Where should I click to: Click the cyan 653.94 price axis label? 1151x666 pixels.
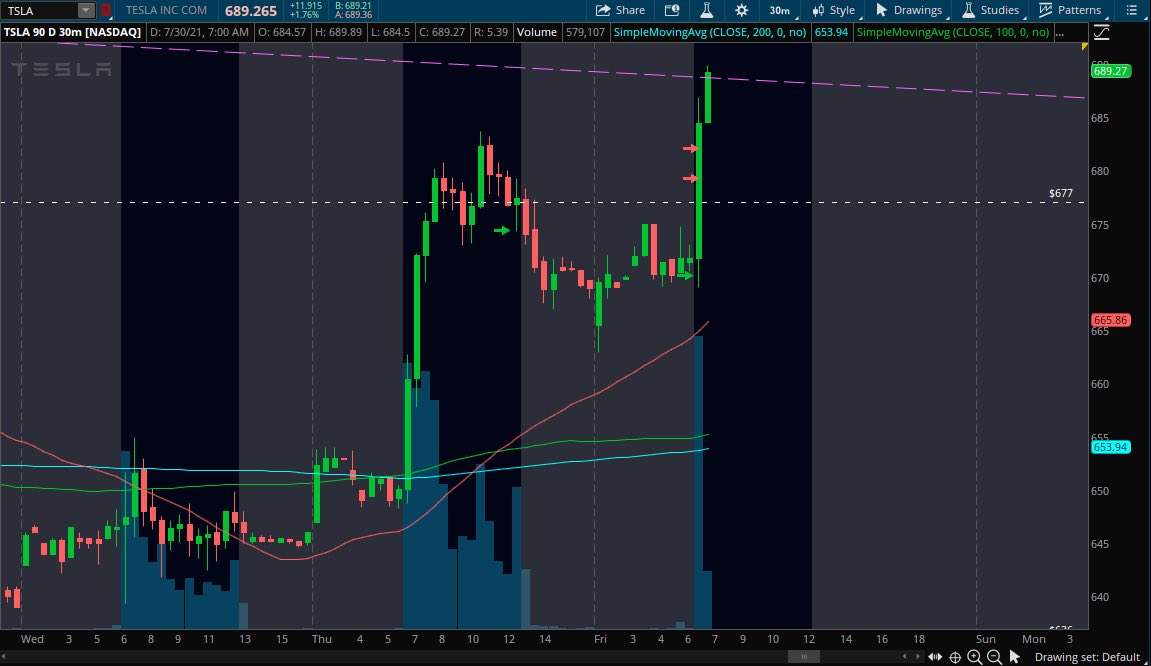click(1111, 447)
